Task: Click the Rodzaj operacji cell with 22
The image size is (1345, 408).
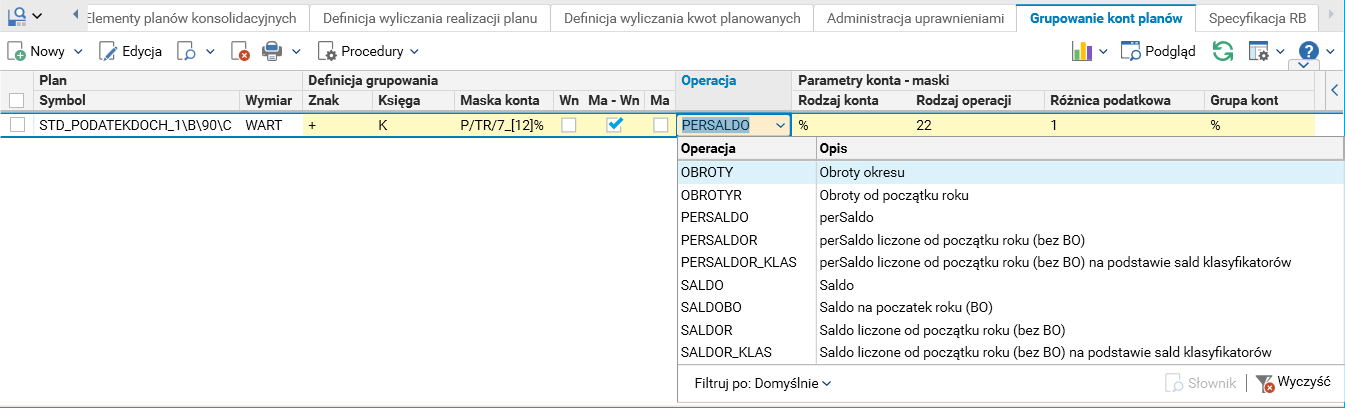Action: pyautogui.click(x=975, y=126)
